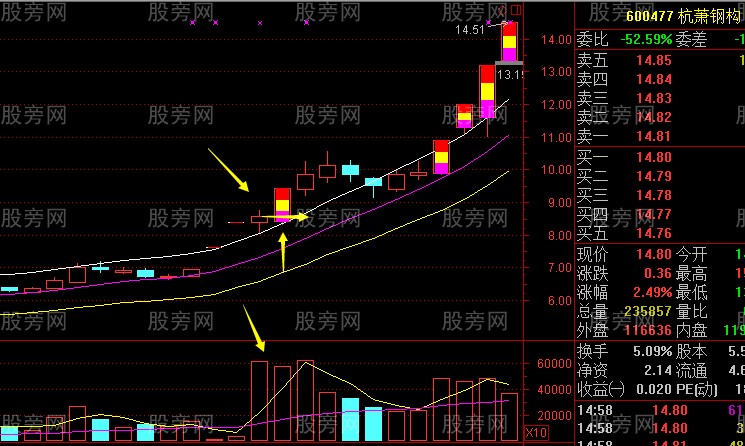Click the 60000 volume axis label

pos(554,363)
